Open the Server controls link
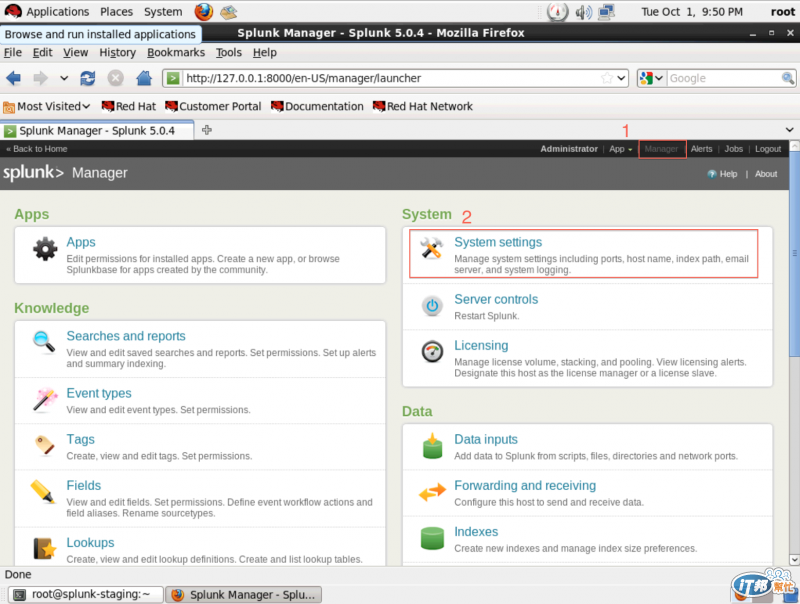The width and height of the screenshot is (800, 604). 496,299
